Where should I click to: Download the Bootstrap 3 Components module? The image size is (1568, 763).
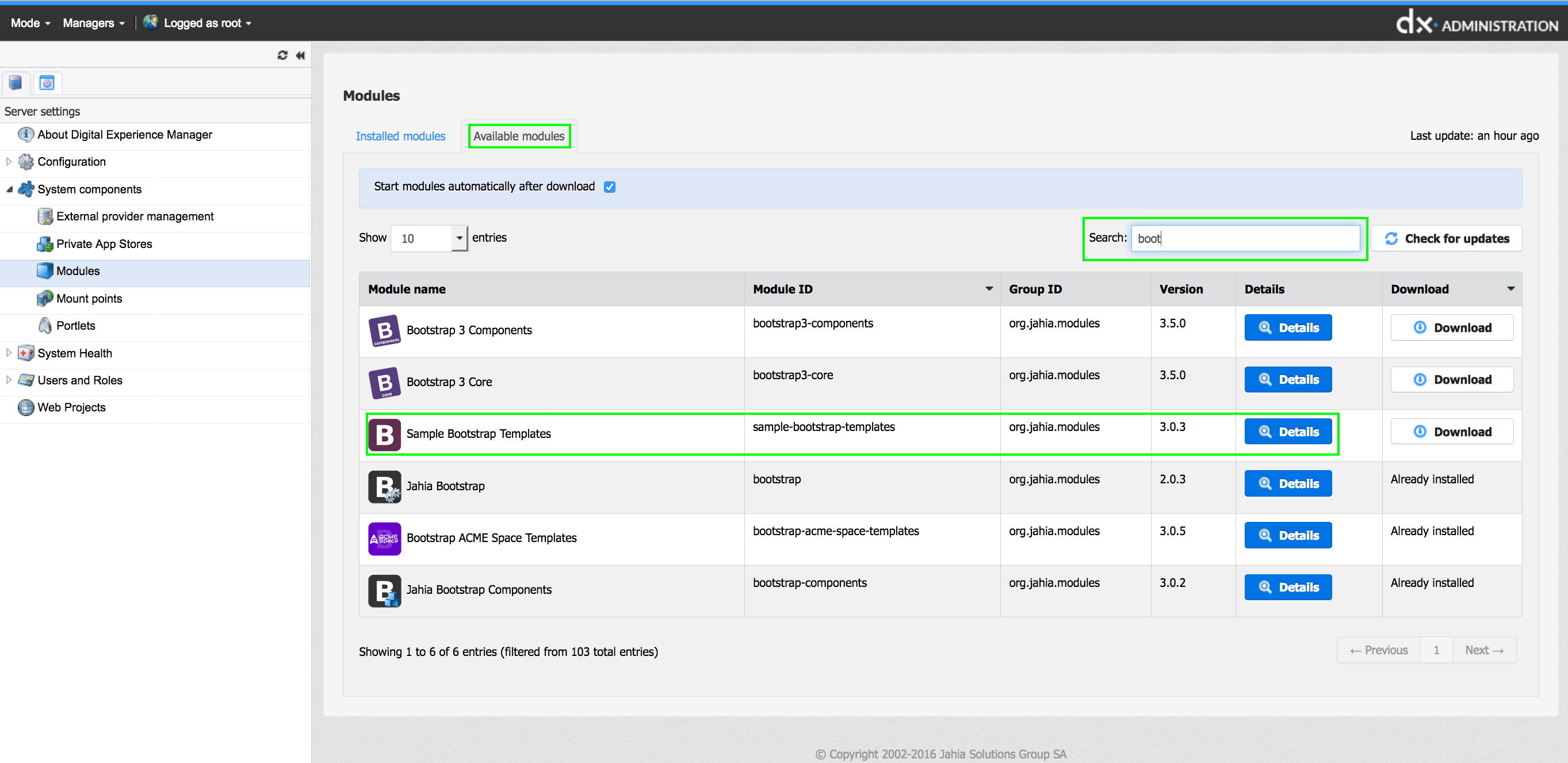pos(1452,327)
